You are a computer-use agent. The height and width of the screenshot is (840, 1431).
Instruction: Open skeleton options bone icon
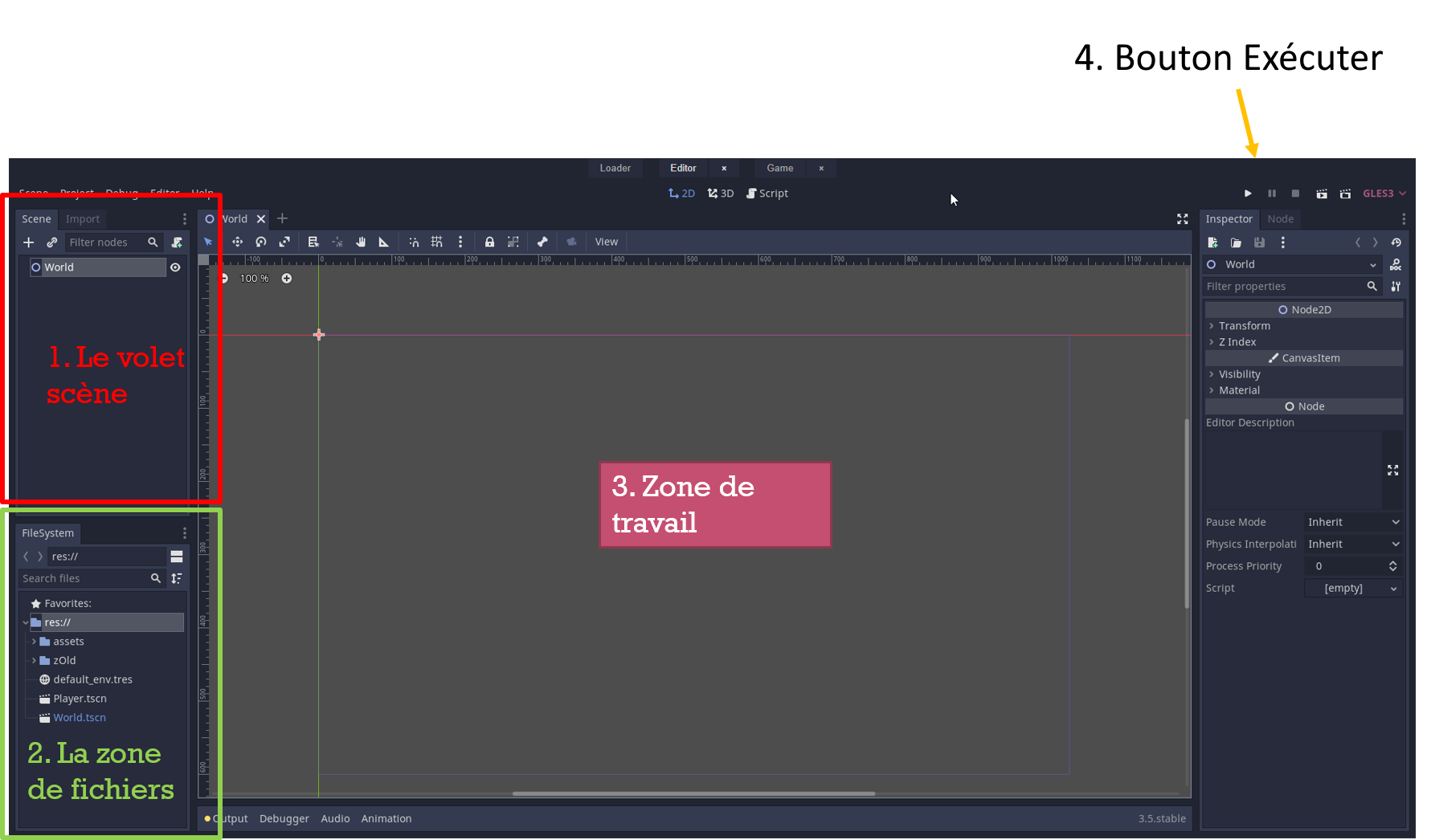542,242
